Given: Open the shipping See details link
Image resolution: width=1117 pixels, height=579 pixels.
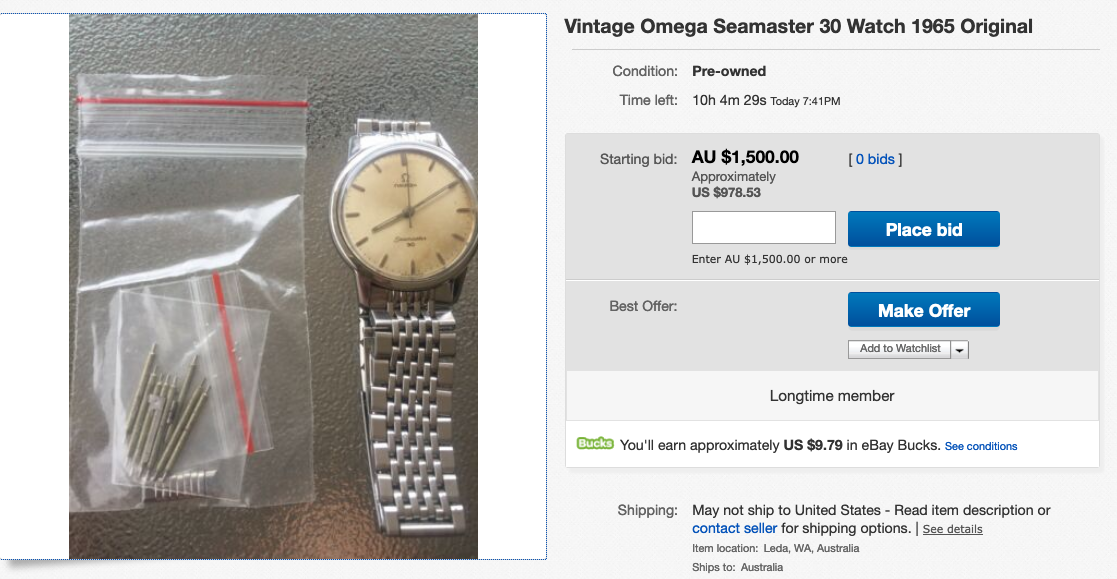Looking at the screenshot, I should coord(952,529).
